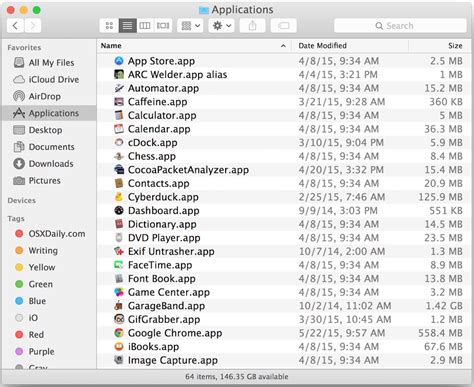Viewport: 474px width, 387px height.
Task: Switch to Cover Flow view
Action: [163, 26]
